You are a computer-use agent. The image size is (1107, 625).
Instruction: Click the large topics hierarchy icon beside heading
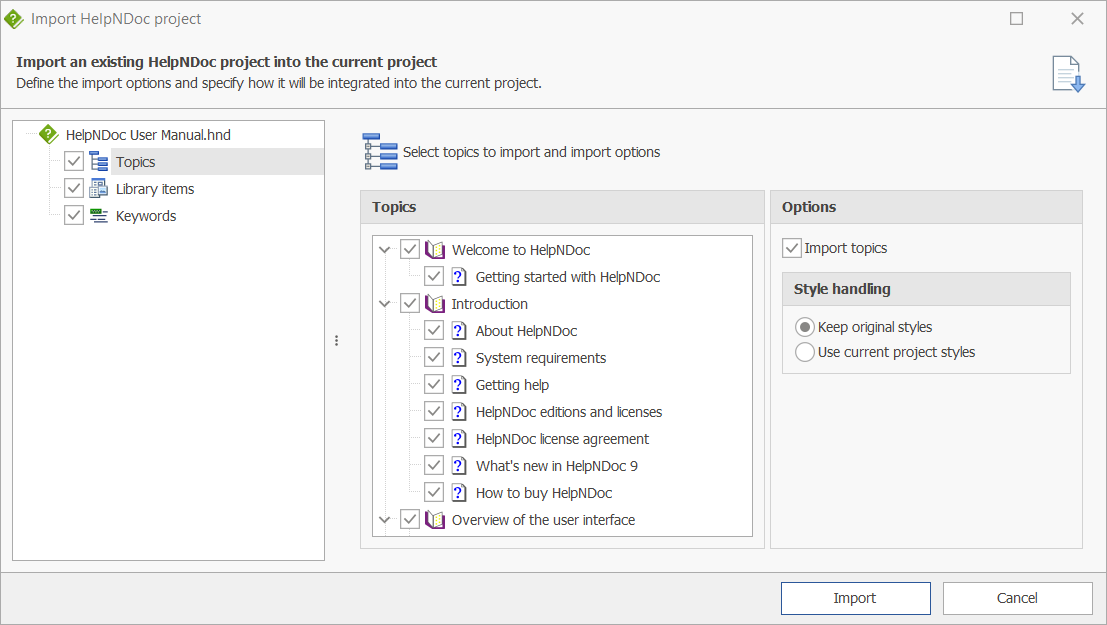coord(381,151)
